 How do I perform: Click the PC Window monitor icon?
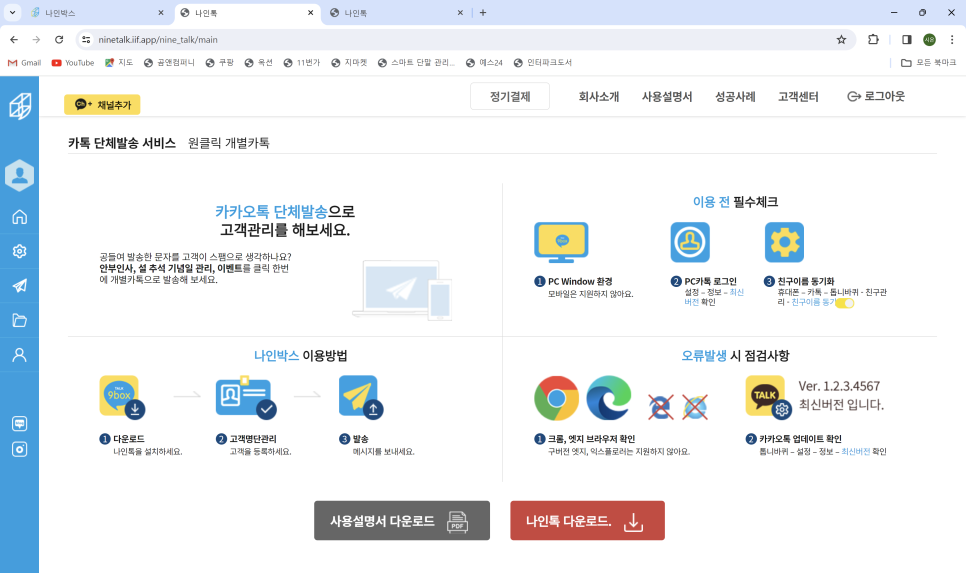(561, 243)
